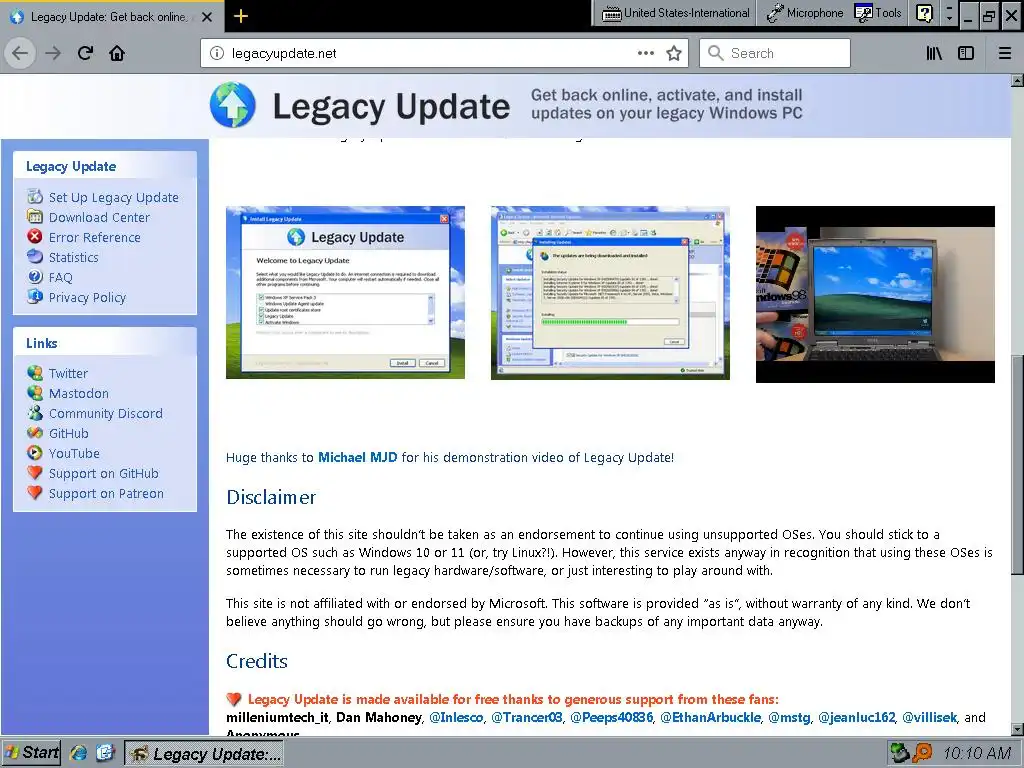1024x768 pixels.
Task: Click the Community Discord people icon
Action: click(x=35, y=412)
